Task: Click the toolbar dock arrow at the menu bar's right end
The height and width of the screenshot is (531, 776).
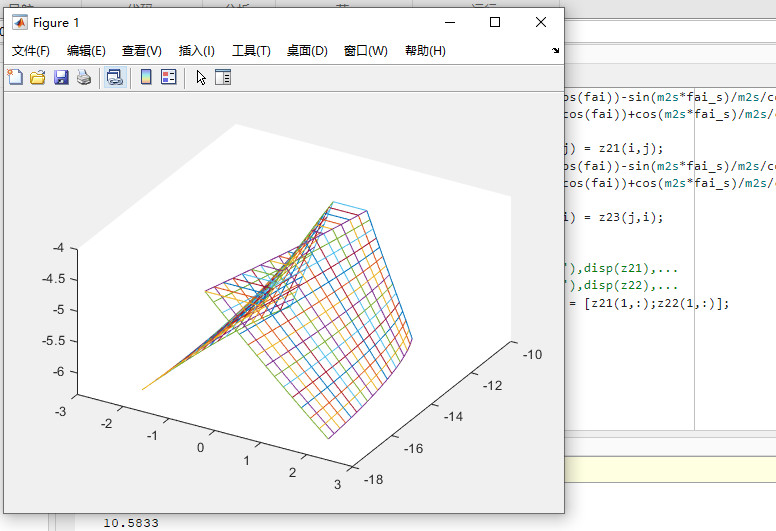Action: click(555, 50)
